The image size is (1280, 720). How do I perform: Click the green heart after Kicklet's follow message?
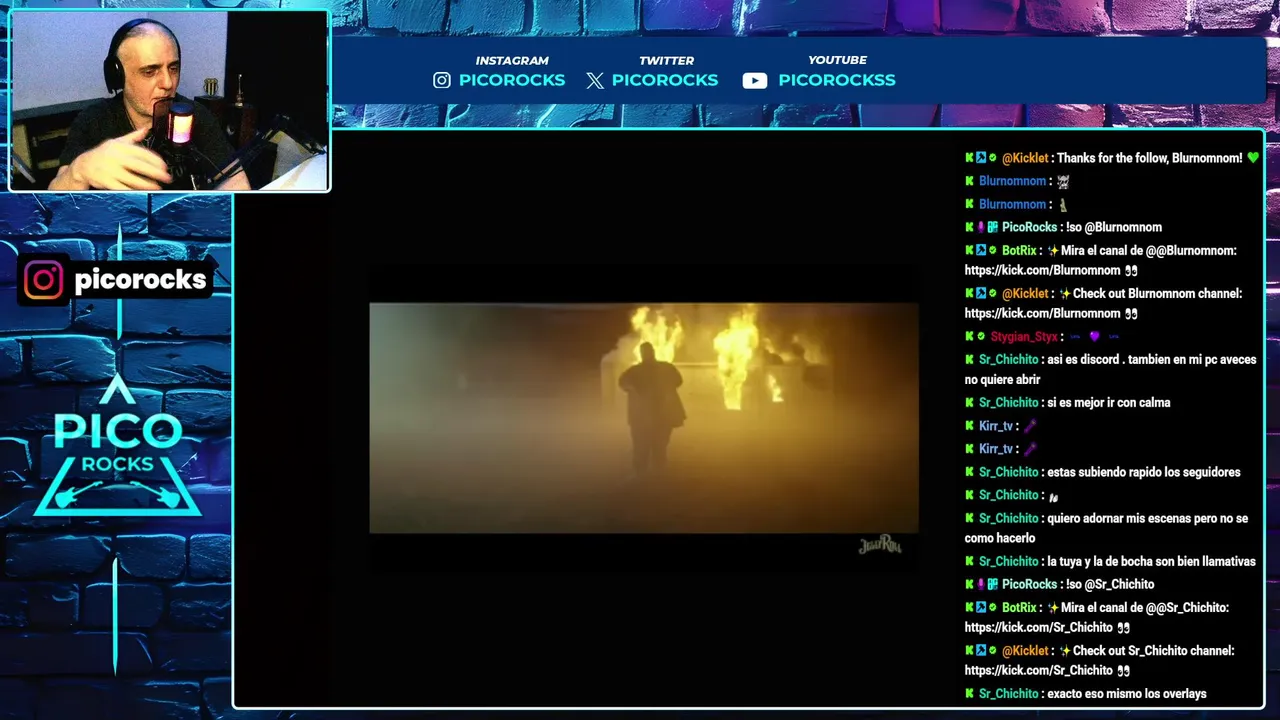1253,158
